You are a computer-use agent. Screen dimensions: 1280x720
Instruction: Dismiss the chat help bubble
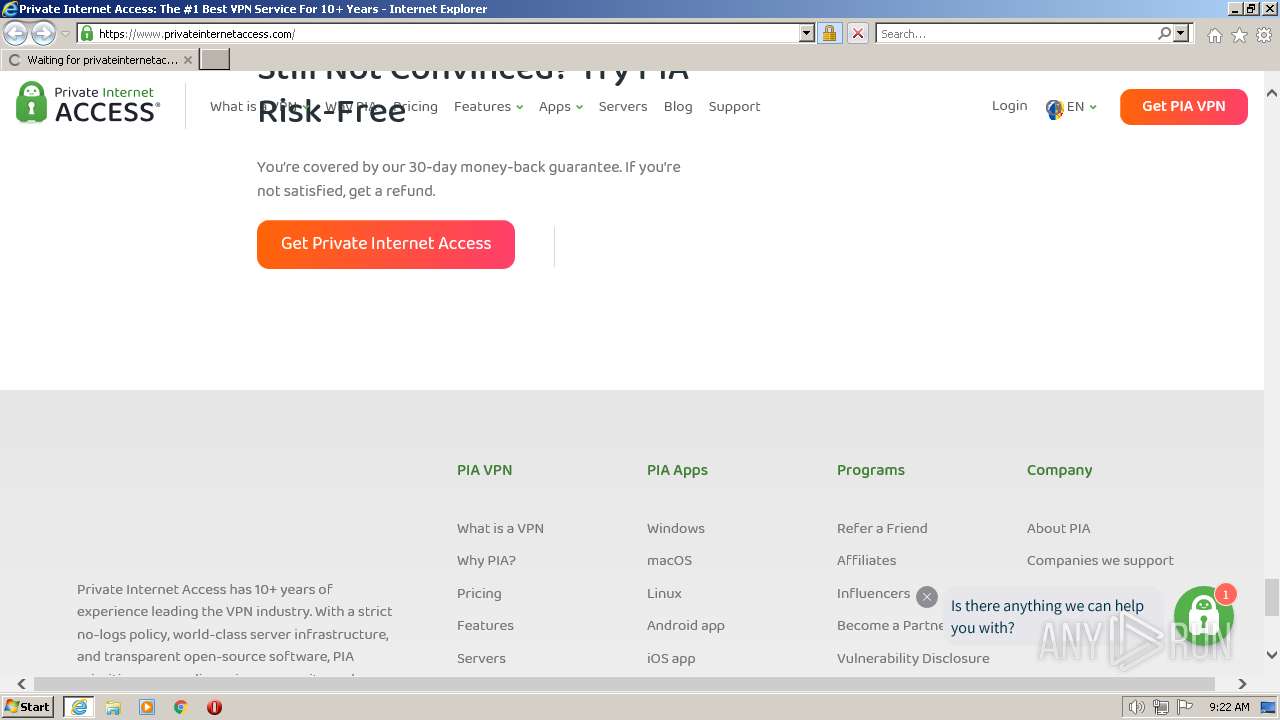click(x=927, y=597)
